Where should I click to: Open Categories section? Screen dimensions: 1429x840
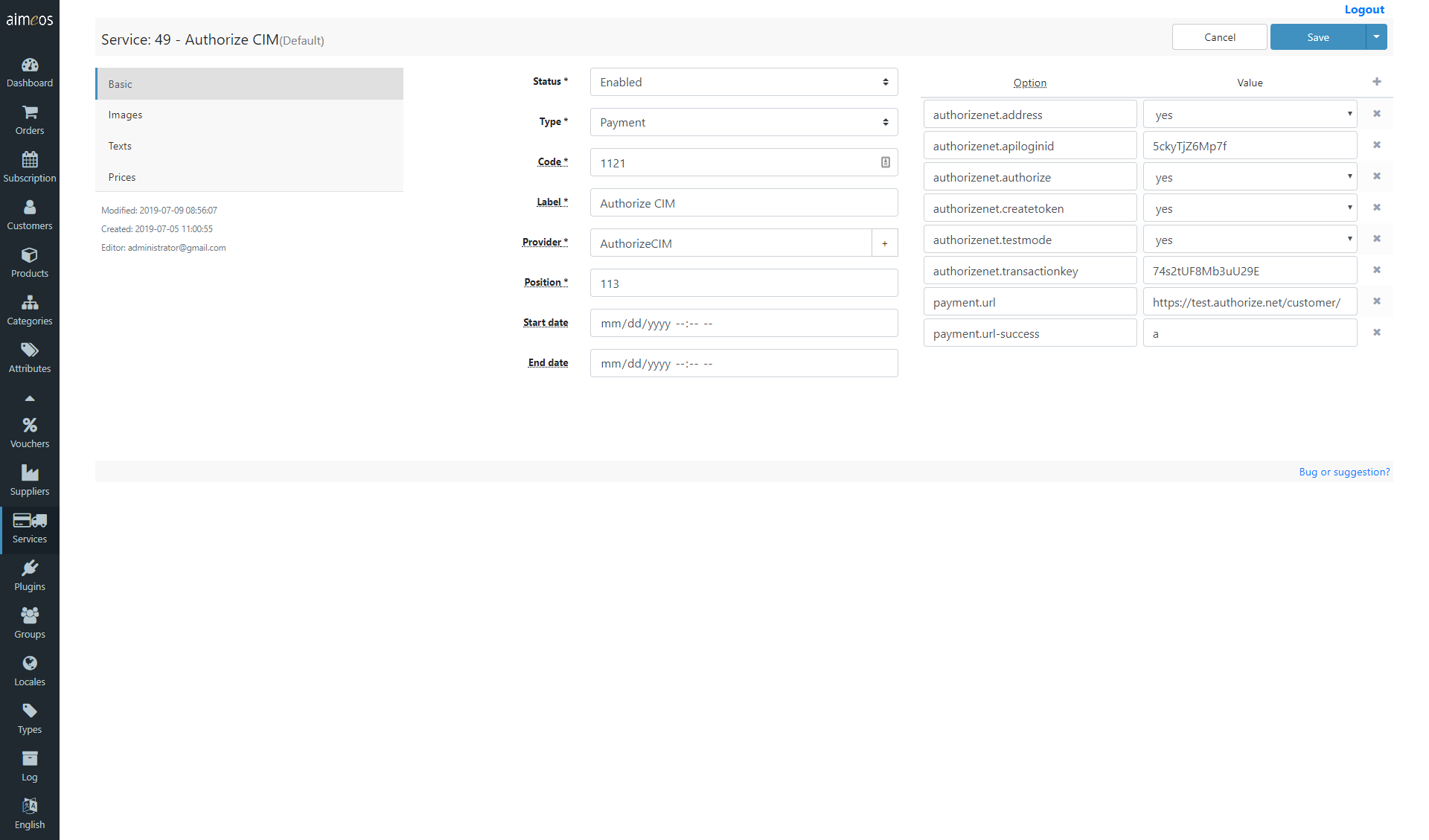tap(30, 310)
